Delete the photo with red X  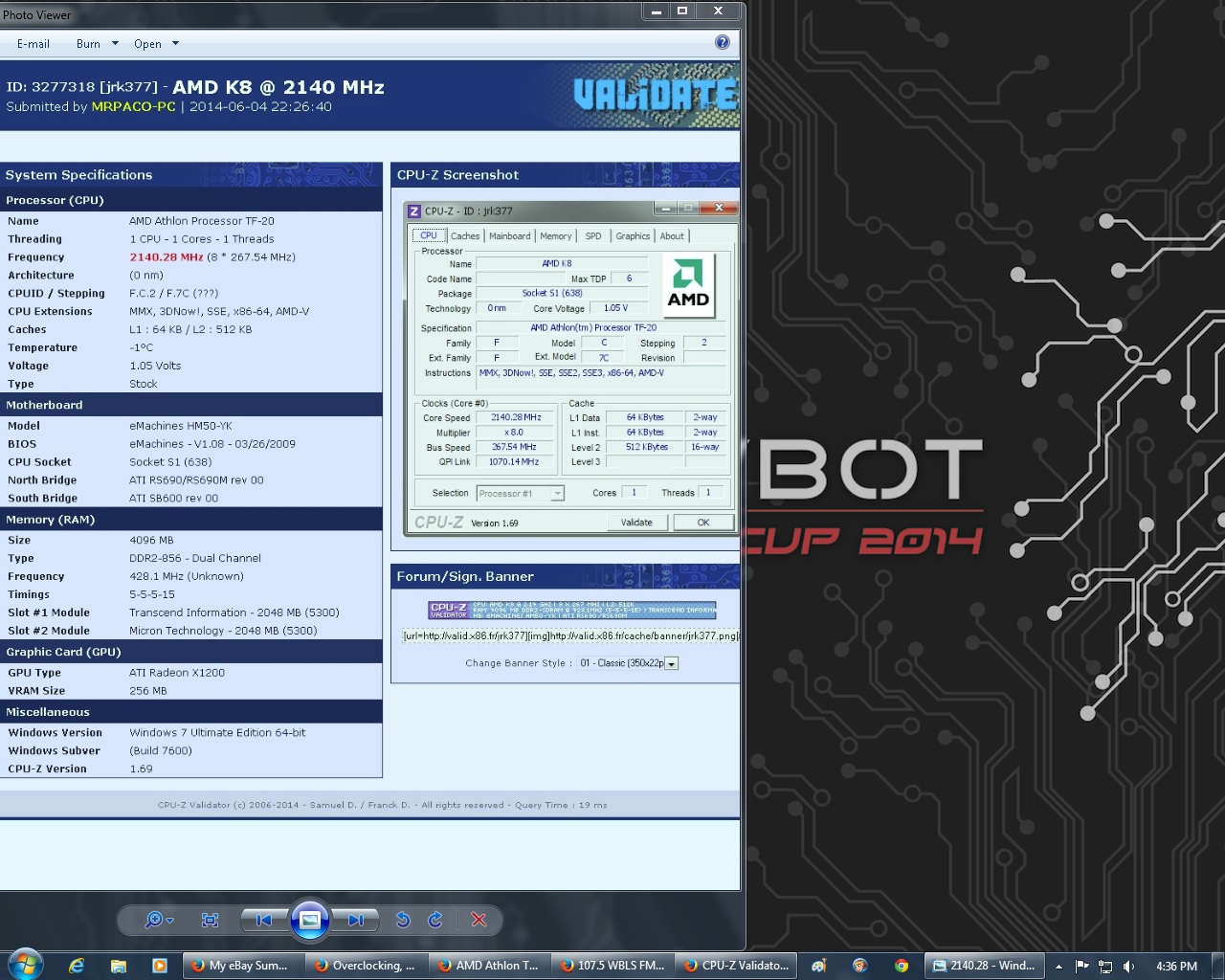(x=479, y=920)
